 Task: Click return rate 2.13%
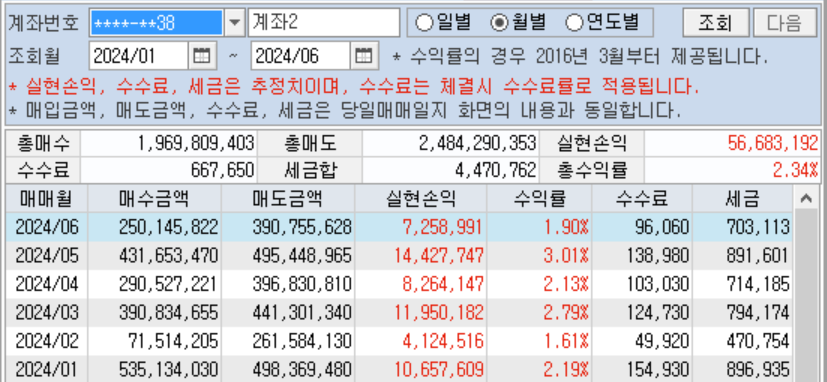point(566,284)
